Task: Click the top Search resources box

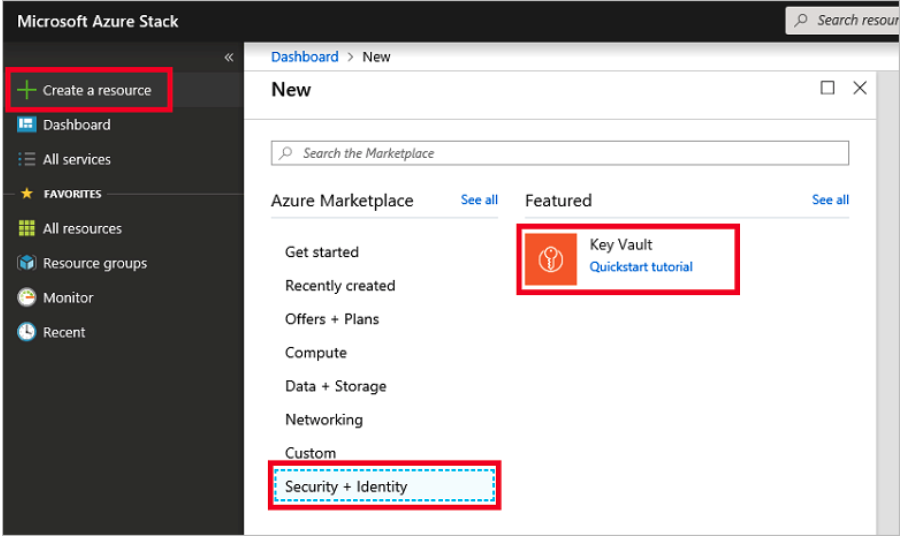Action: 850,20
